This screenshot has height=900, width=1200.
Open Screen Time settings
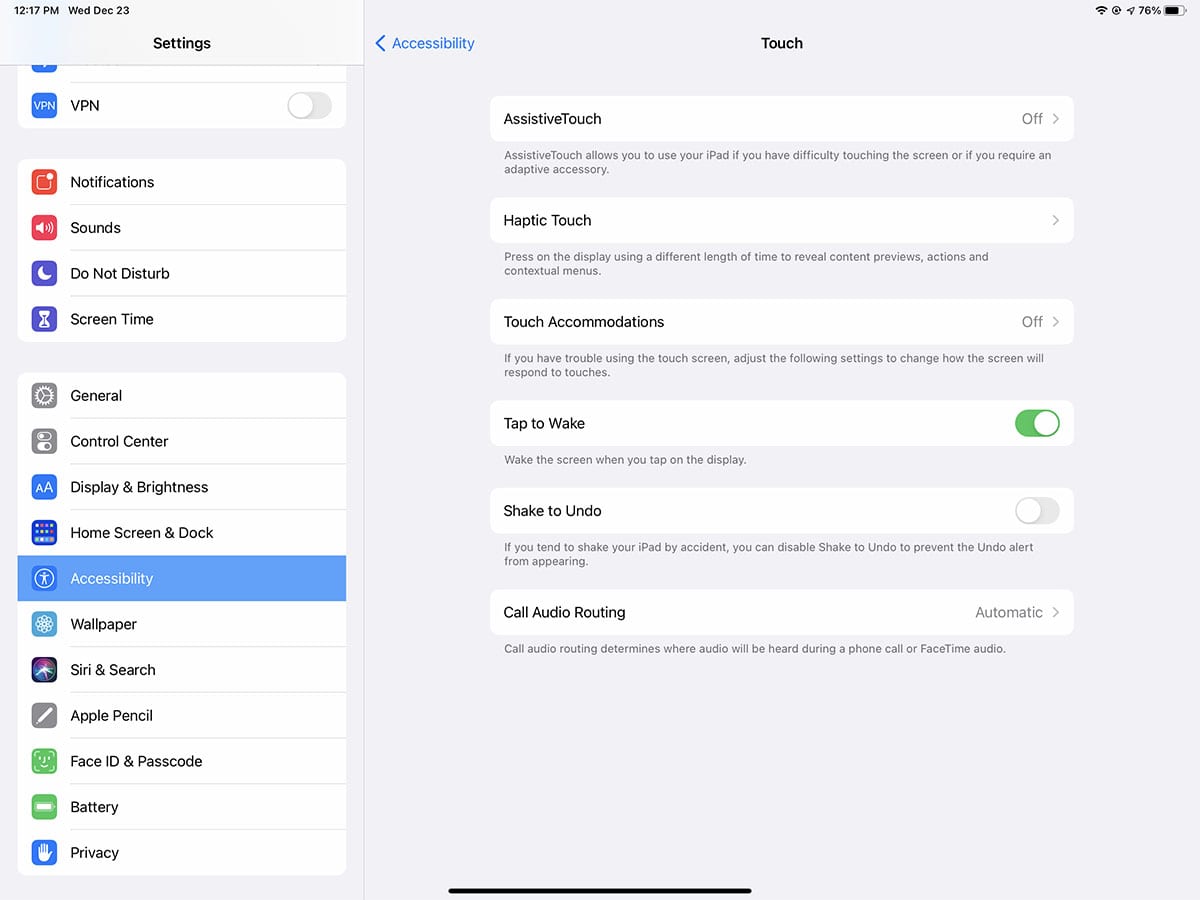click(x=182, y=319)
